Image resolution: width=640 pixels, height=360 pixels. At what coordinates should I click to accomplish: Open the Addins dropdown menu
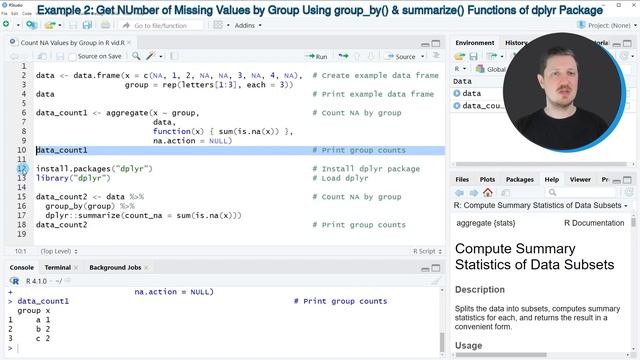[248, 25]
